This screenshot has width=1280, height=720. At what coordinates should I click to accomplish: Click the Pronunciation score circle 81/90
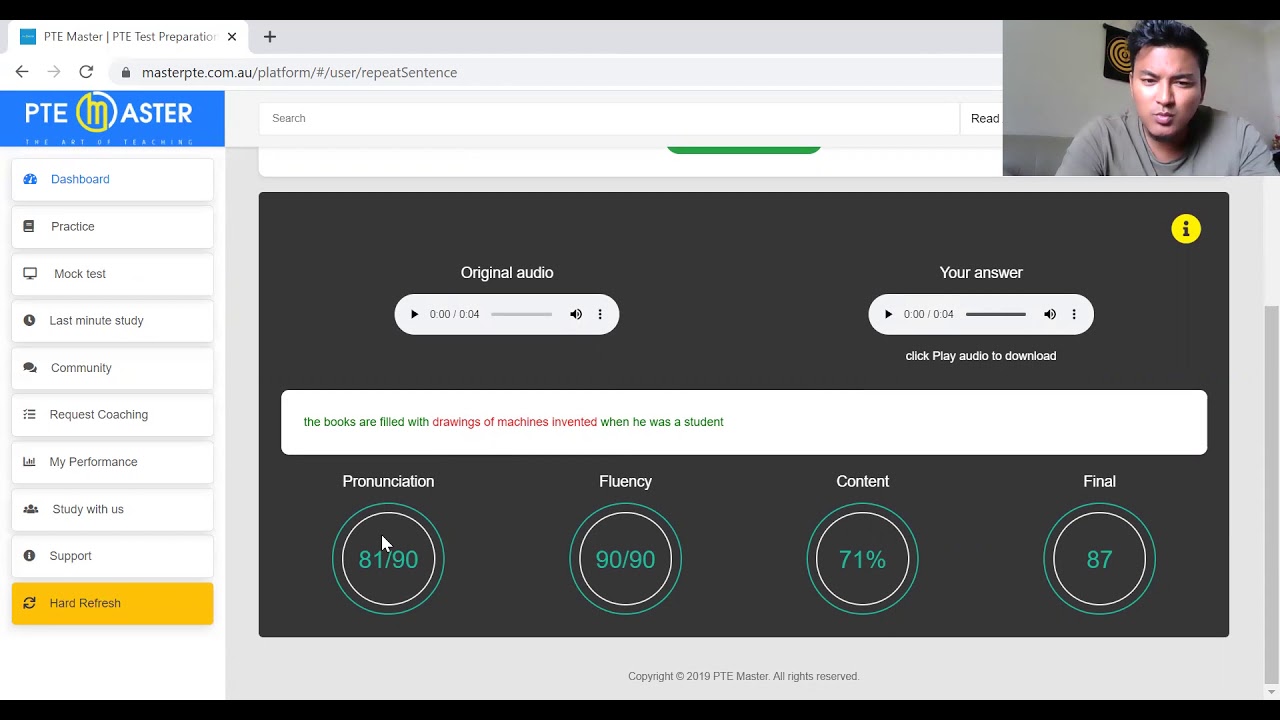(x=388, y=559)
